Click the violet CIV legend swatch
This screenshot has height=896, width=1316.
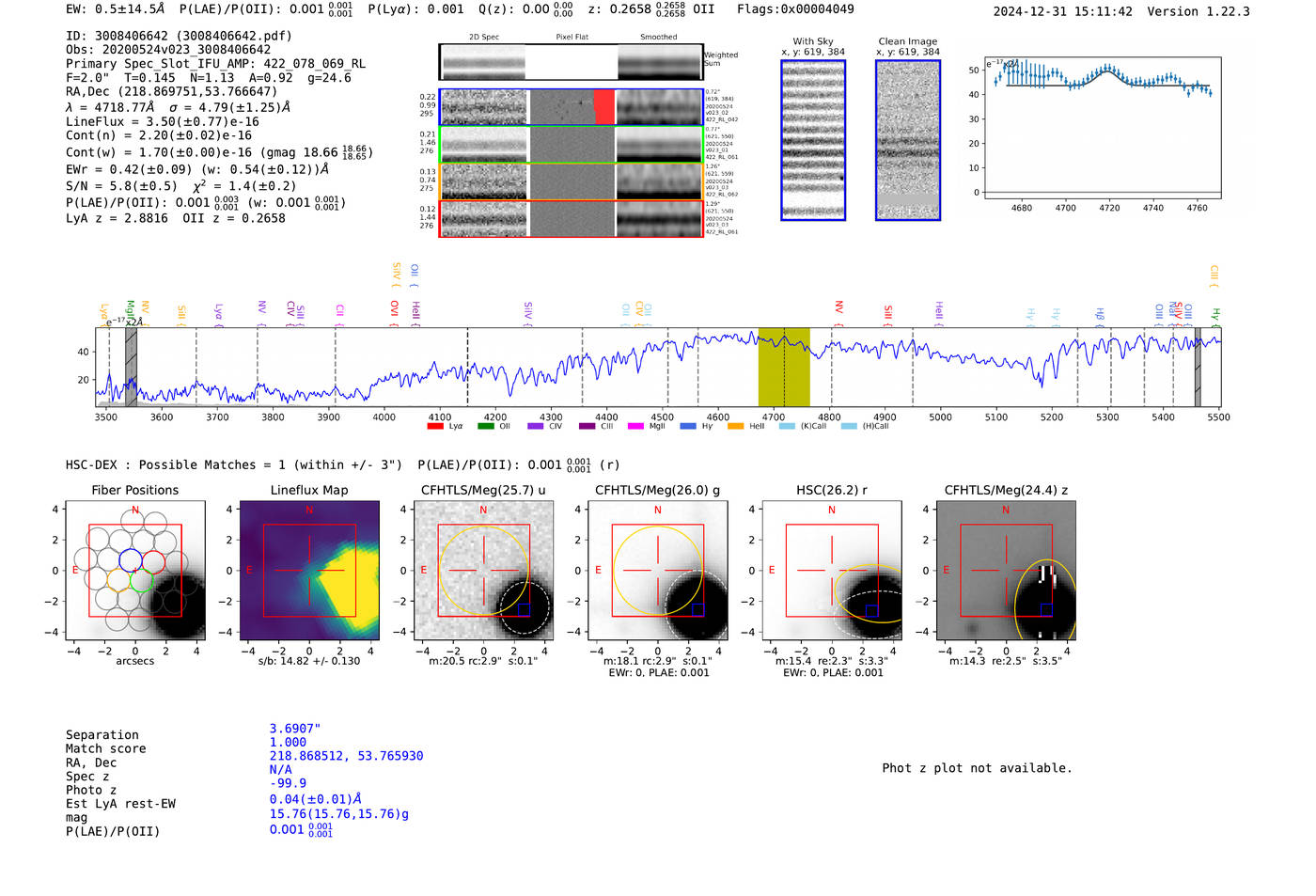coord(536,426)
